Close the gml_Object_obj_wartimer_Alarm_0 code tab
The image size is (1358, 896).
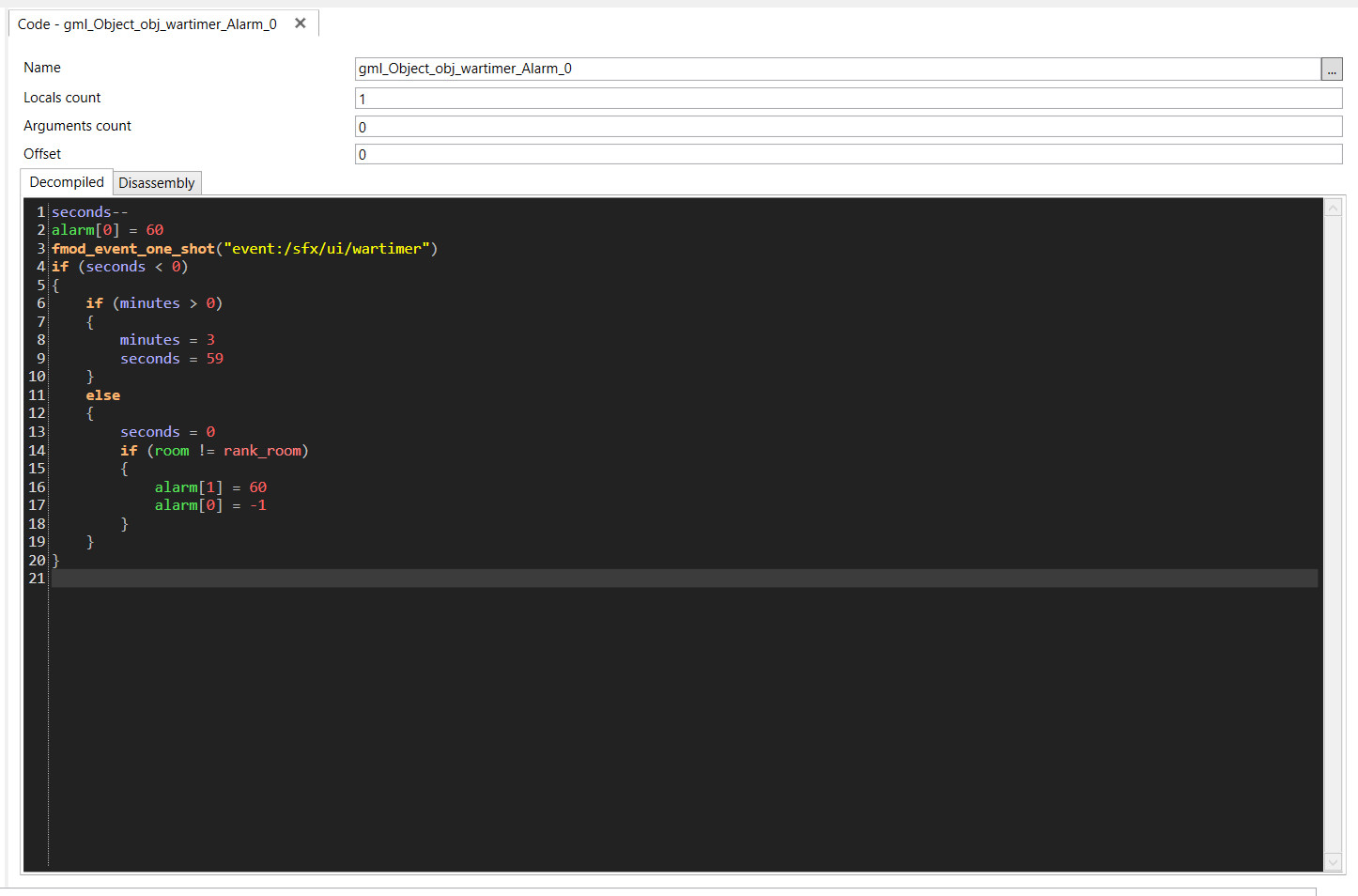pyautogui.click(x=301, y=23)
